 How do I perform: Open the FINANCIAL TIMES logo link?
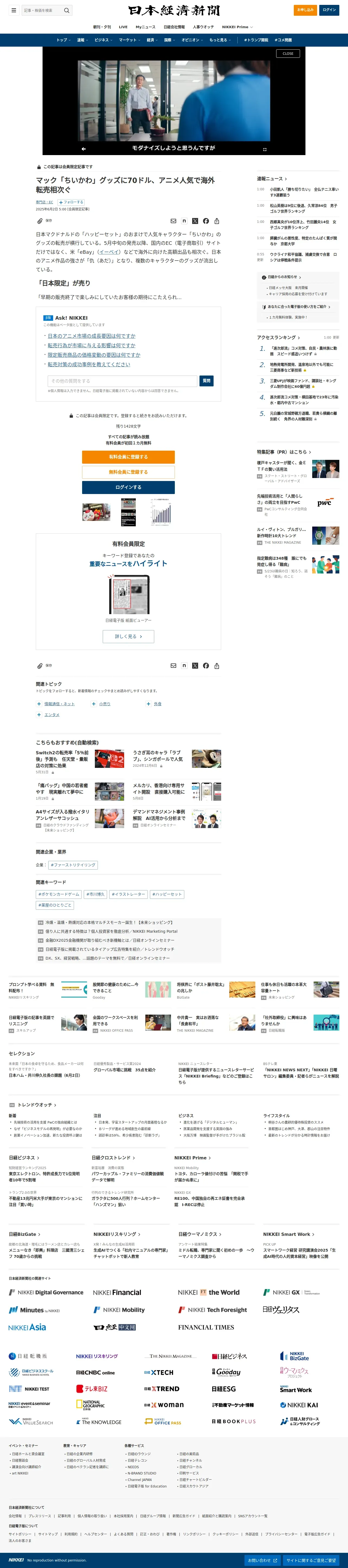(x=206, y=1327)
